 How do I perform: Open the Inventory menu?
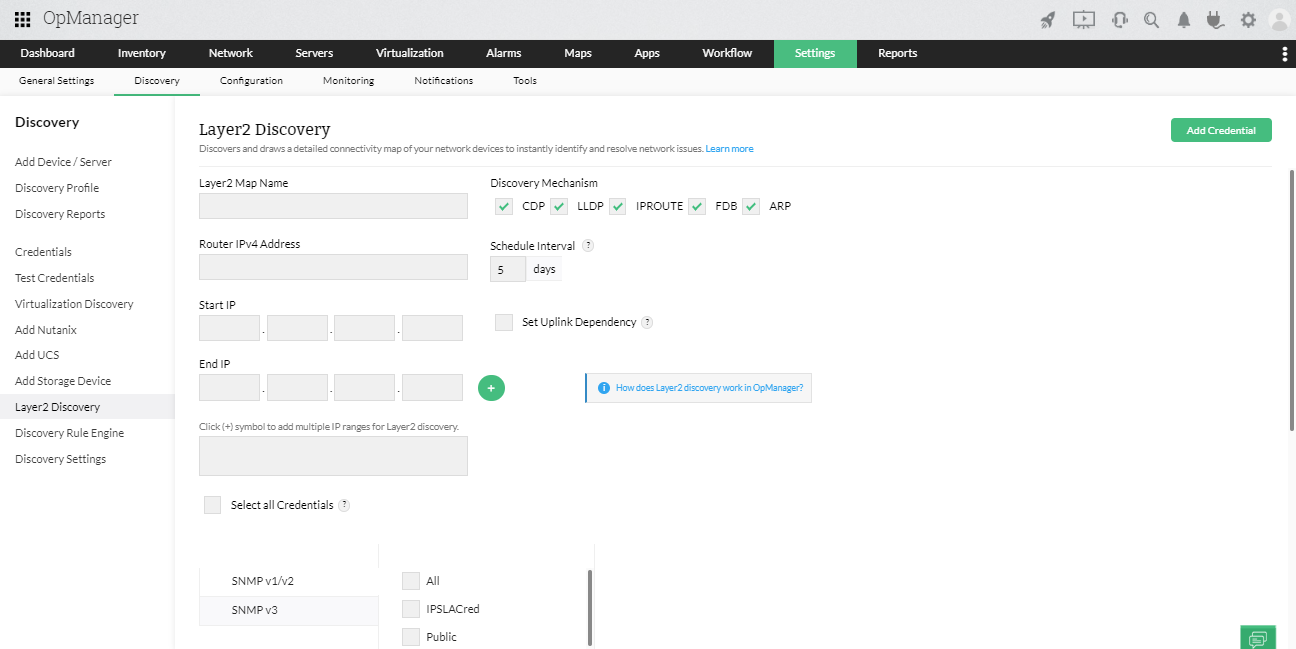click(141, 53)
